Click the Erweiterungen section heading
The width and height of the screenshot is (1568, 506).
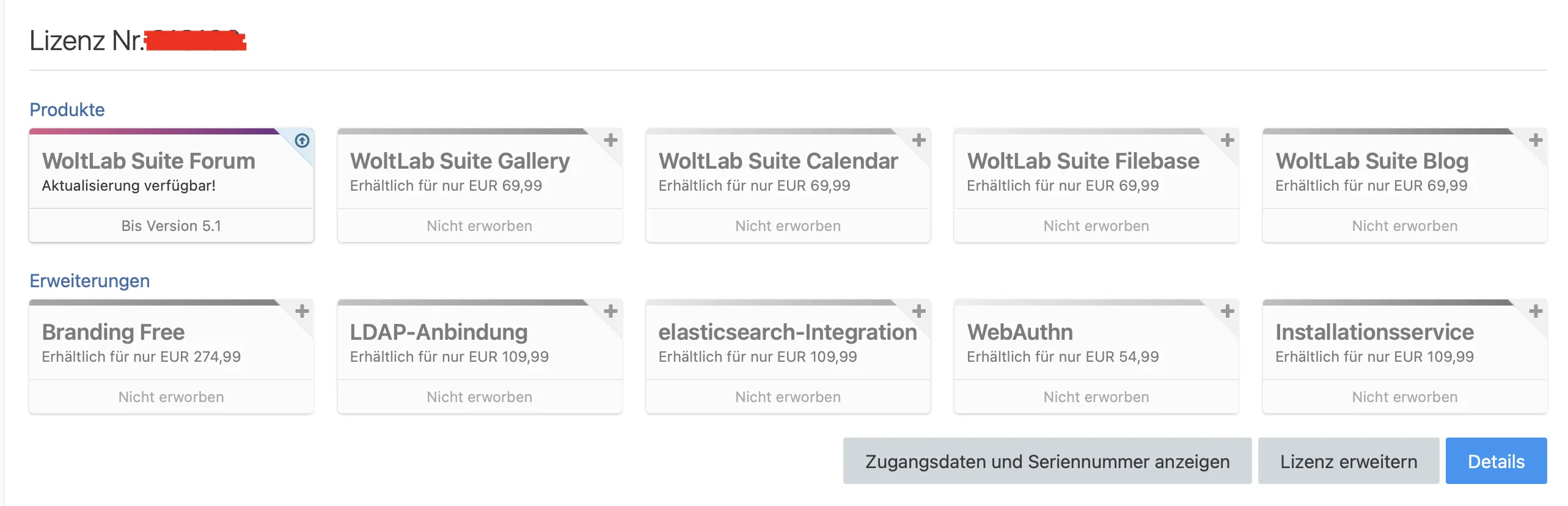click(x=90, y=281)
